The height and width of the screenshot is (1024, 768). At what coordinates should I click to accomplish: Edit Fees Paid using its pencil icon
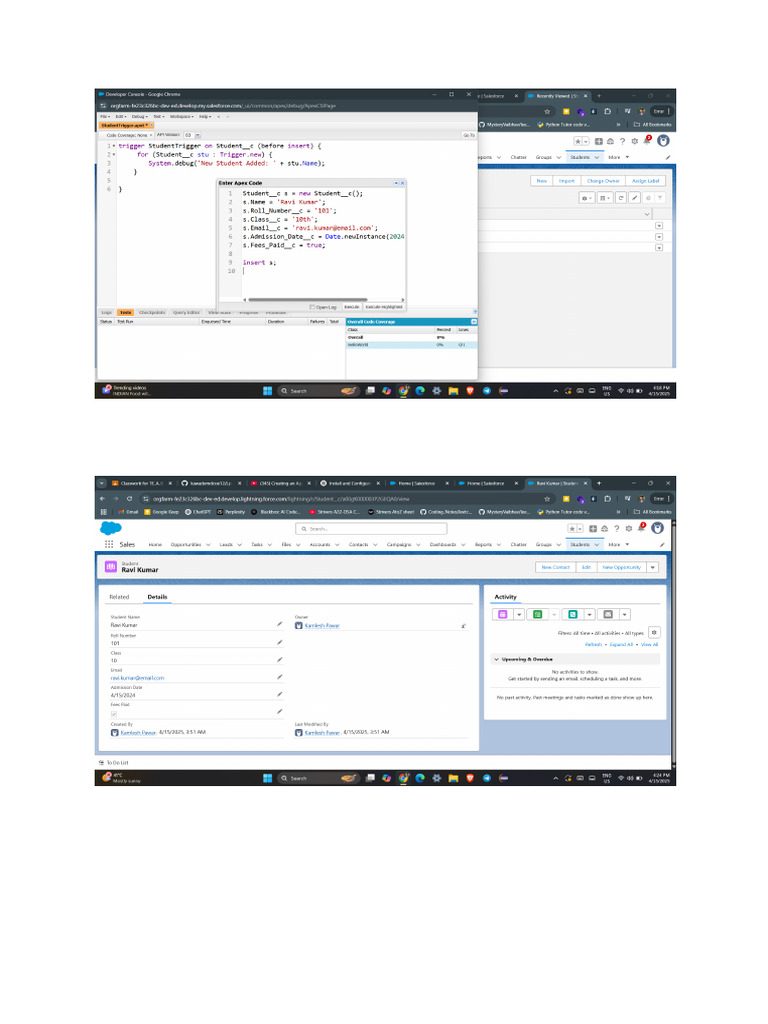click(280, 712)
